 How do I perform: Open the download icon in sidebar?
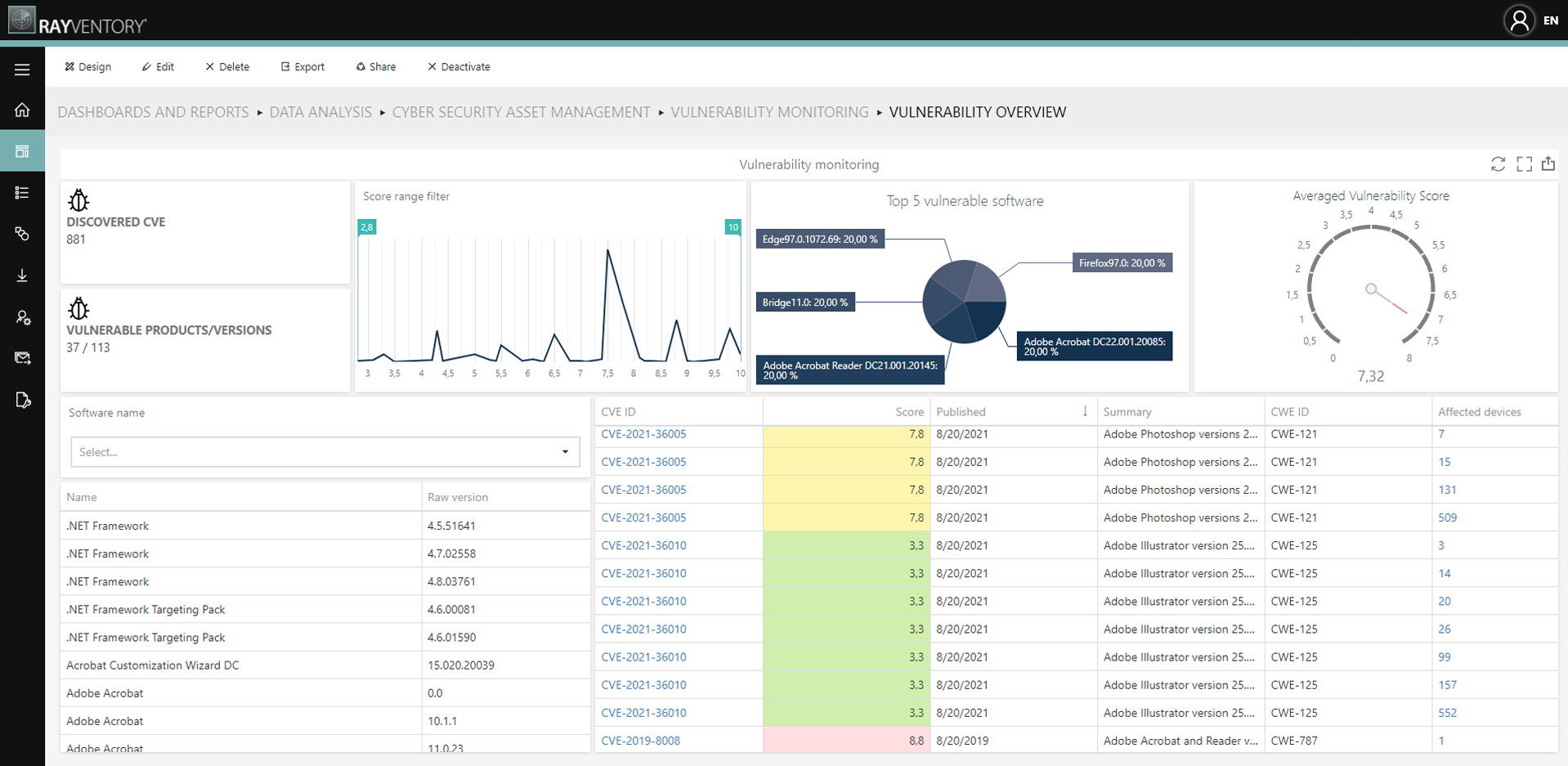[22, 275]
